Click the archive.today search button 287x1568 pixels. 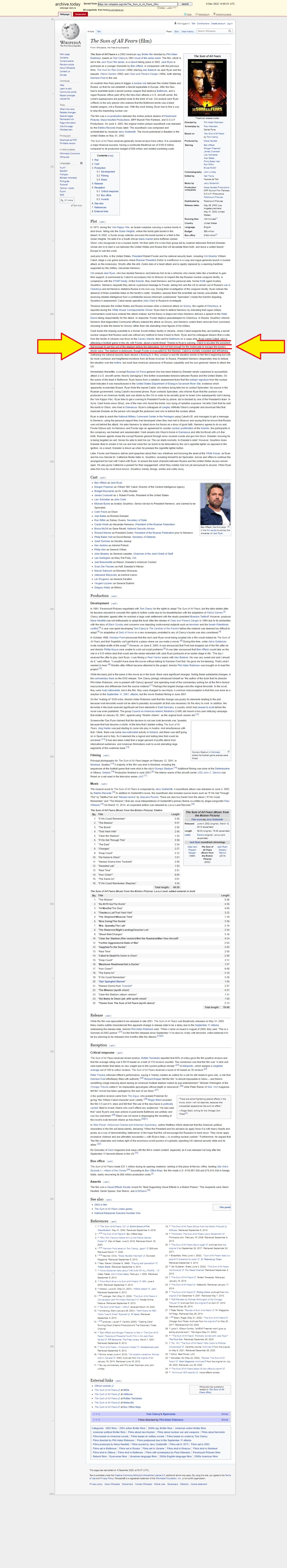tap(186, 4)
